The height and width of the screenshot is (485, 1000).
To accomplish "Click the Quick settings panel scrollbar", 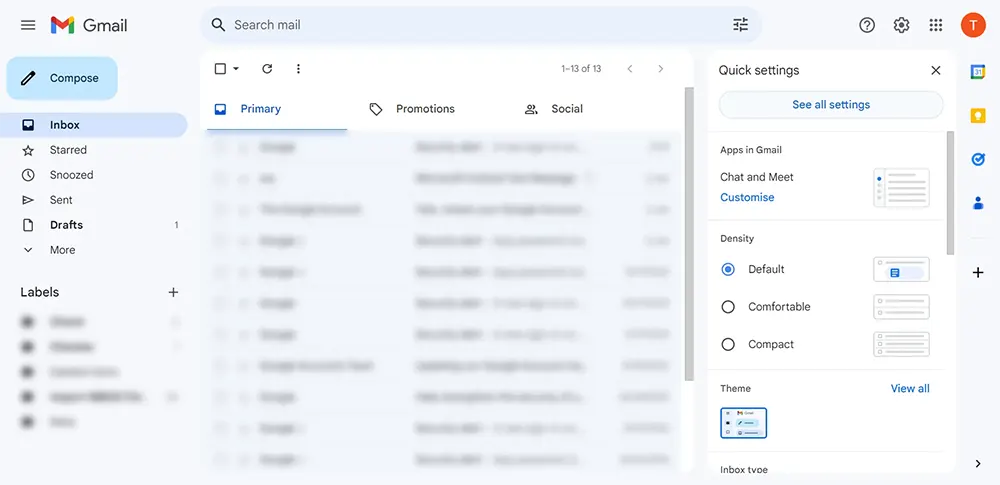I will pyautogui.click(x=950, y=193).
